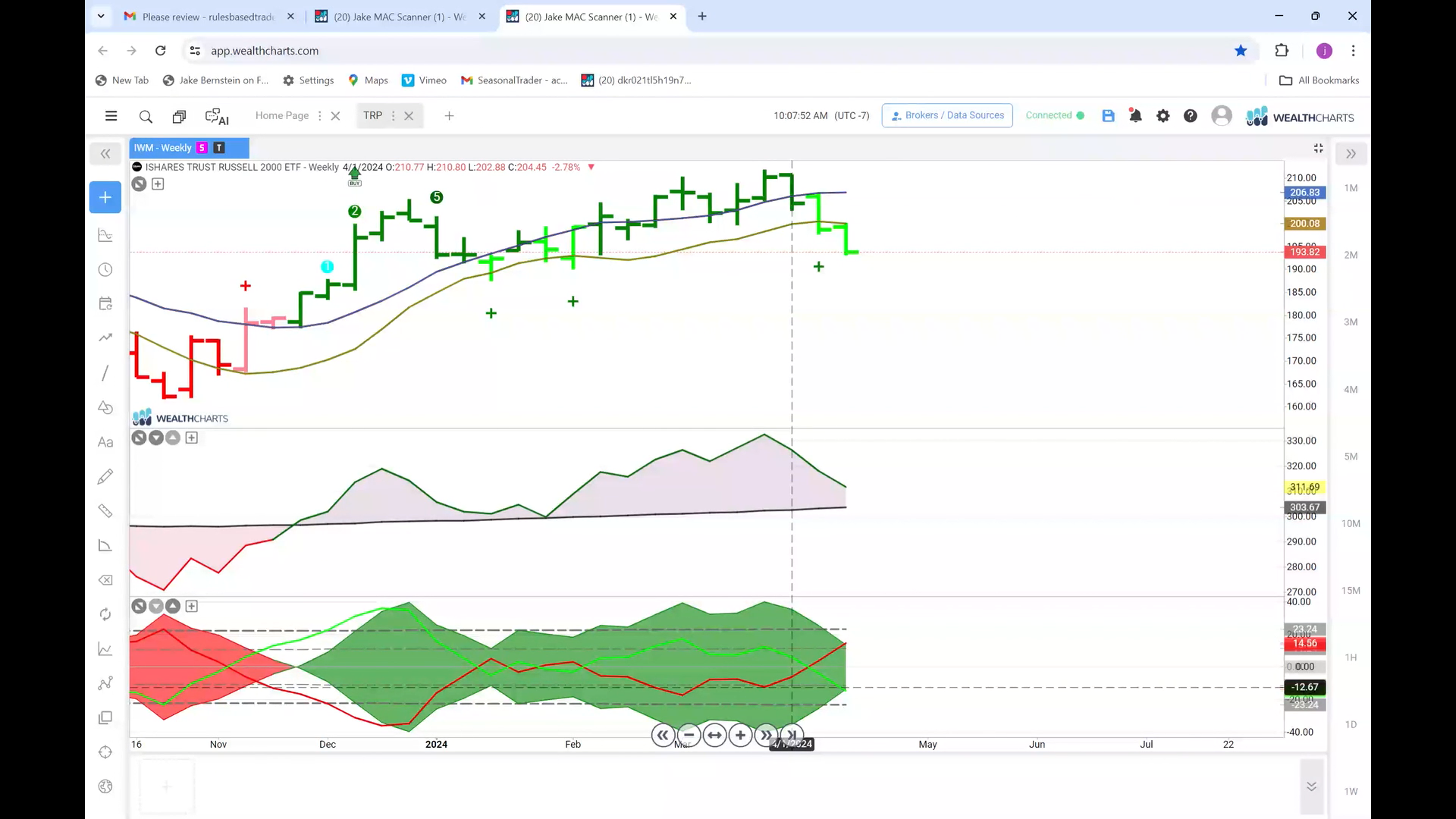Select the angle measurement tool
1456x819 pixels.
[105, 545]
